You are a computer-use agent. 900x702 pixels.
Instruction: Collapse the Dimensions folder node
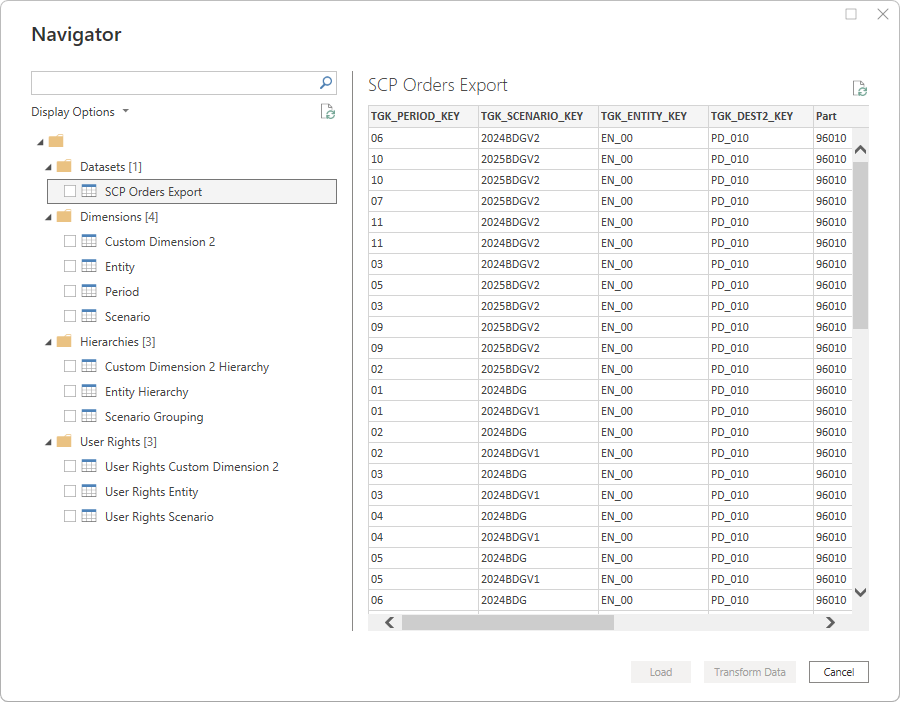(48, 217)
